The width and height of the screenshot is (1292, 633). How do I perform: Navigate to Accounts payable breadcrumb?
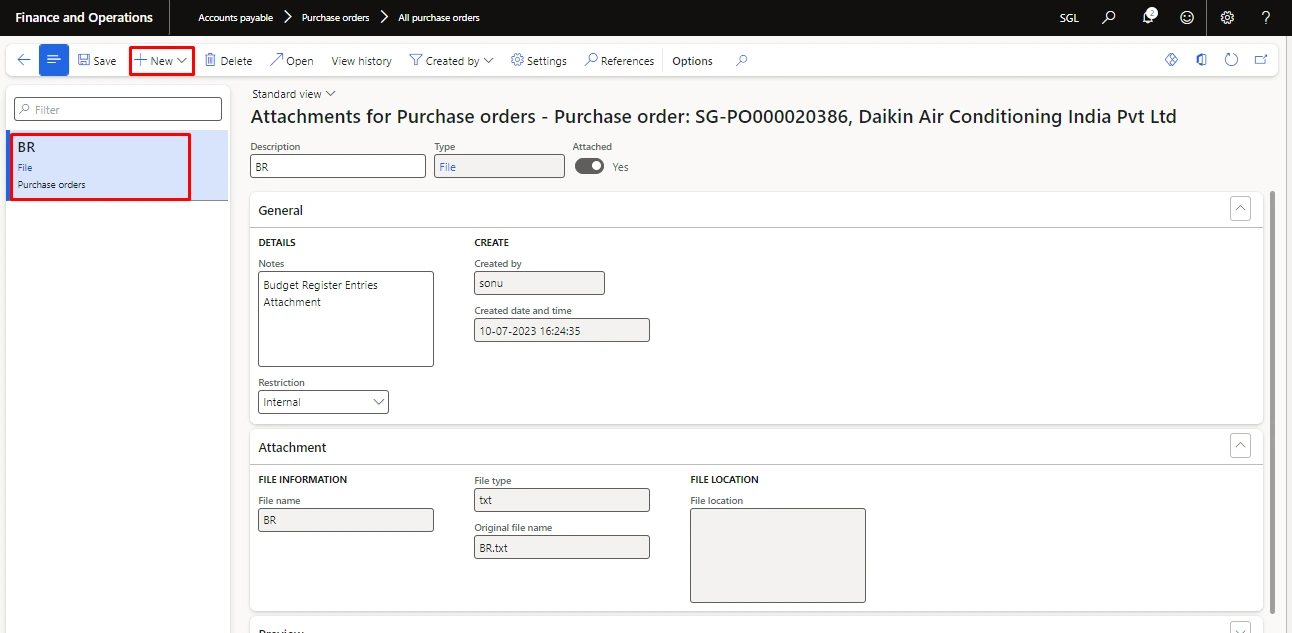pyautogui.click(x=235, y=18)
